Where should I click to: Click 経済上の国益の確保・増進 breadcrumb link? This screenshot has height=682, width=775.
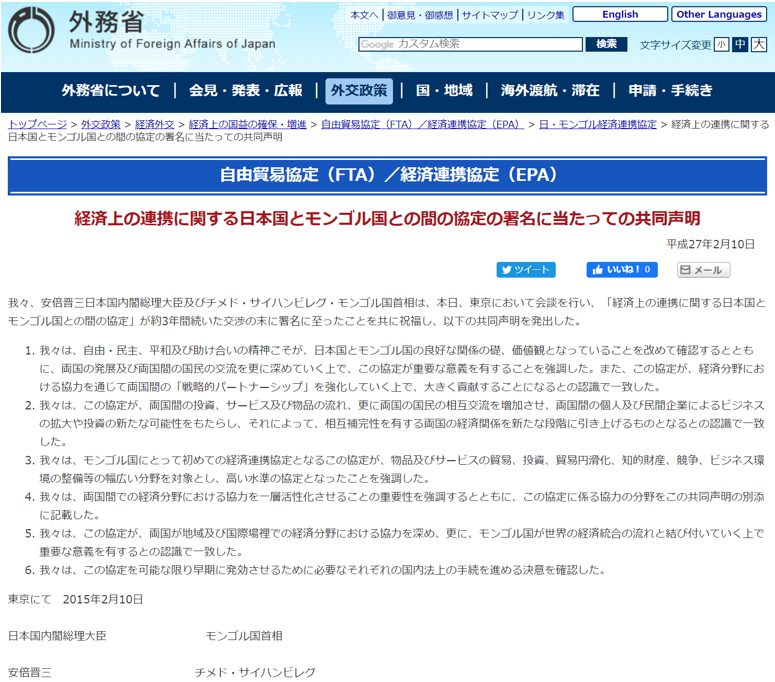point(248,125)
